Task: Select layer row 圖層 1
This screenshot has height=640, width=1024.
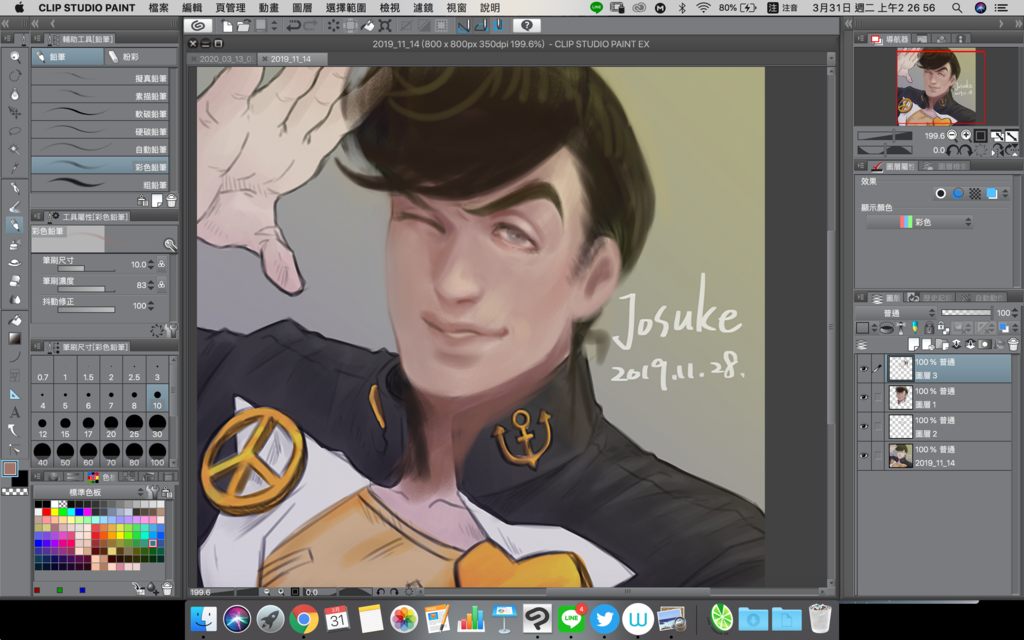Action: click(x=948, y=397)
